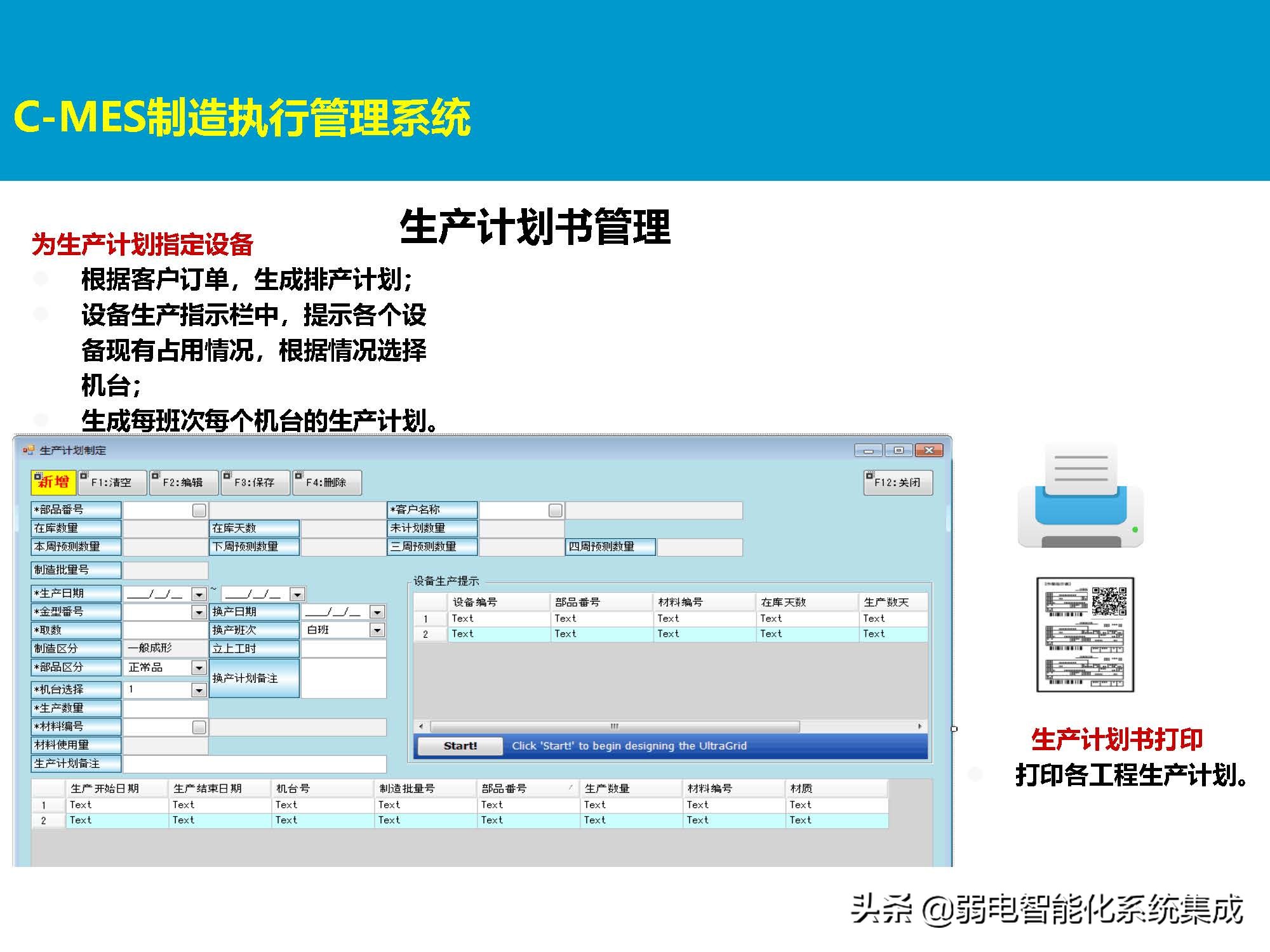Click the printer icon
This screenshot has height=952, width=1270.
point(1080,496)
